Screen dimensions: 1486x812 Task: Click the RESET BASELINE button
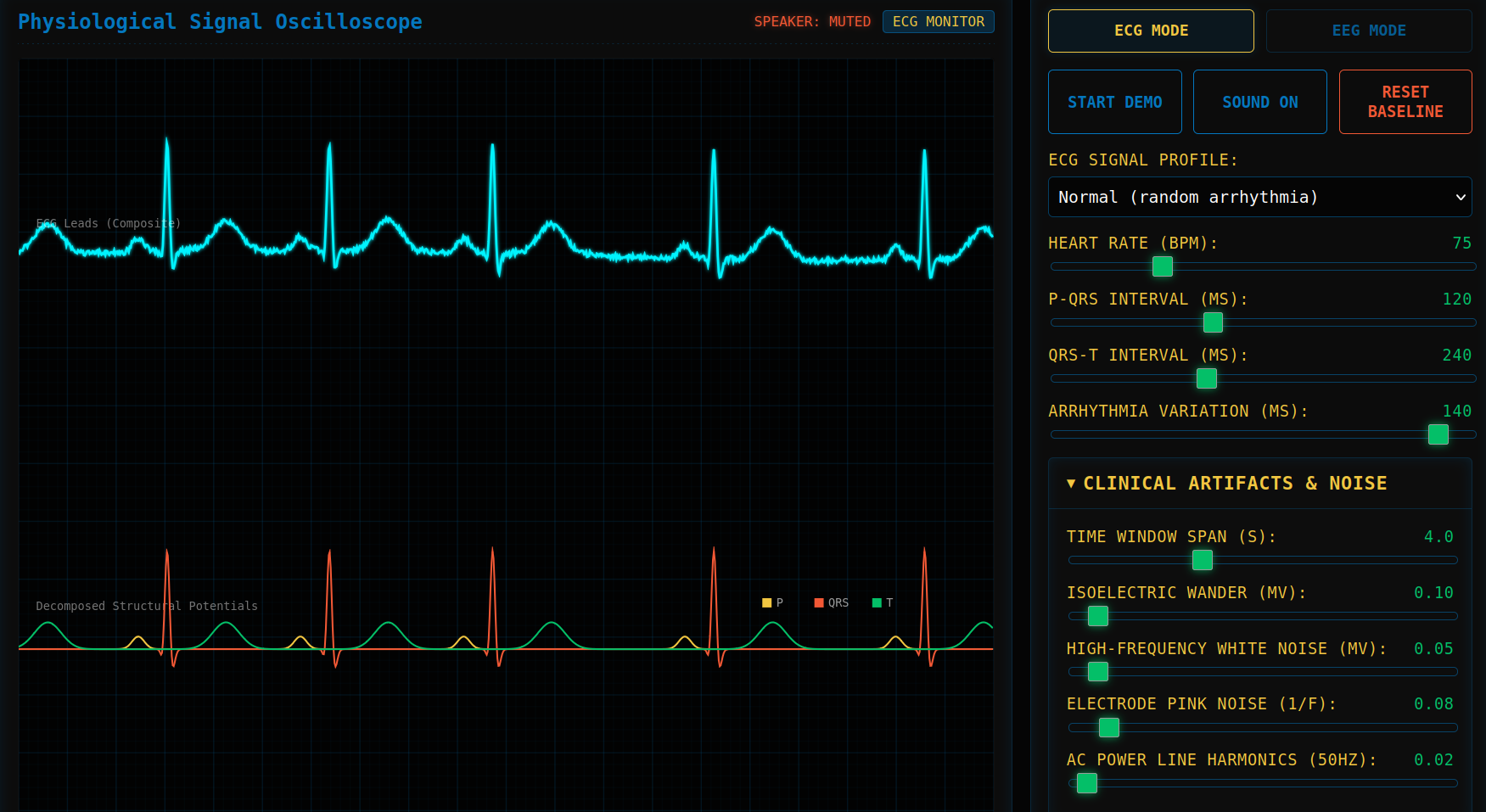(x=1405, y=102)
